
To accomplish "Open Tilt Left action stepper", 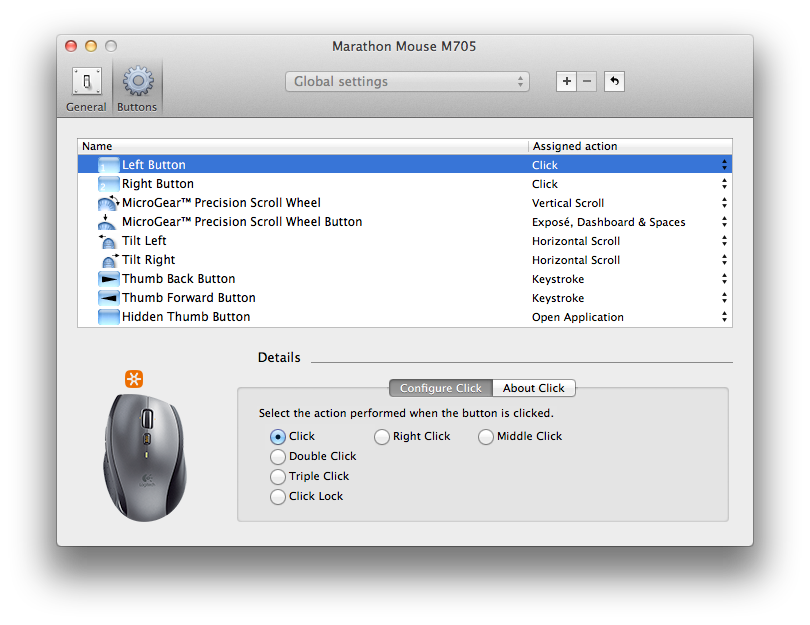I will click(x=724, y=241).
